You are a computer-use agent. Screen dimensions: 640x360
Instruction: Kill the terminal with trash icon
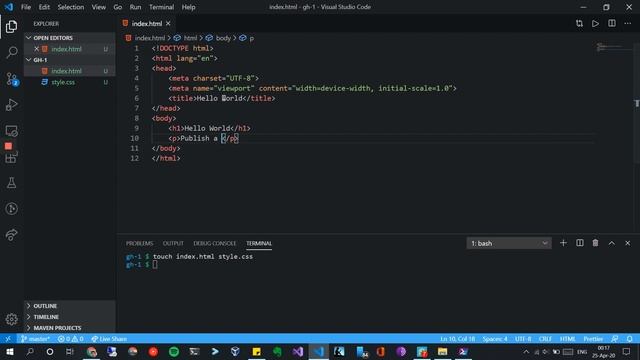click(x=596, y=243)
